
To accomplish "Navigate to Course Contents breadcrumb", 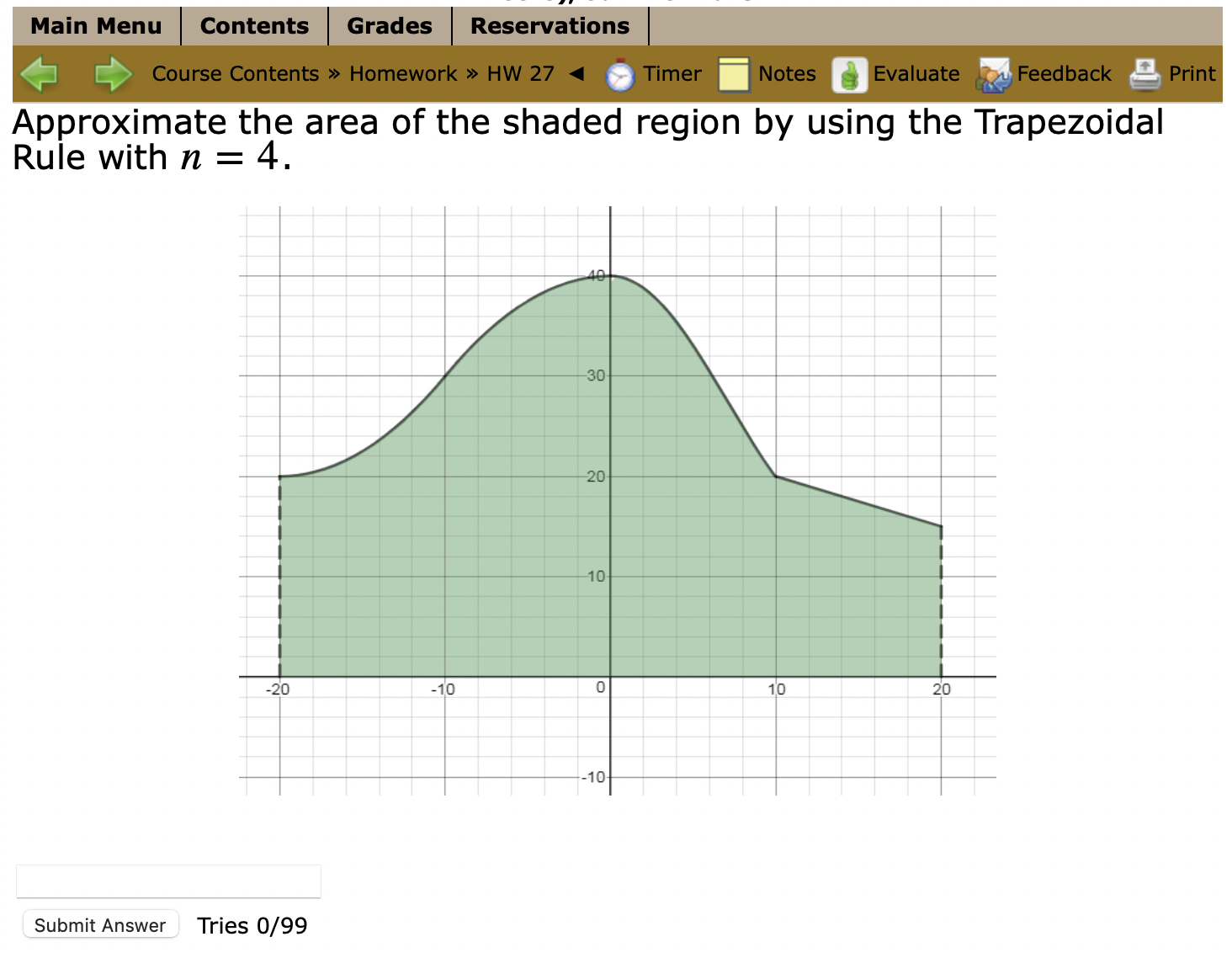I will [x=236, y=74].
